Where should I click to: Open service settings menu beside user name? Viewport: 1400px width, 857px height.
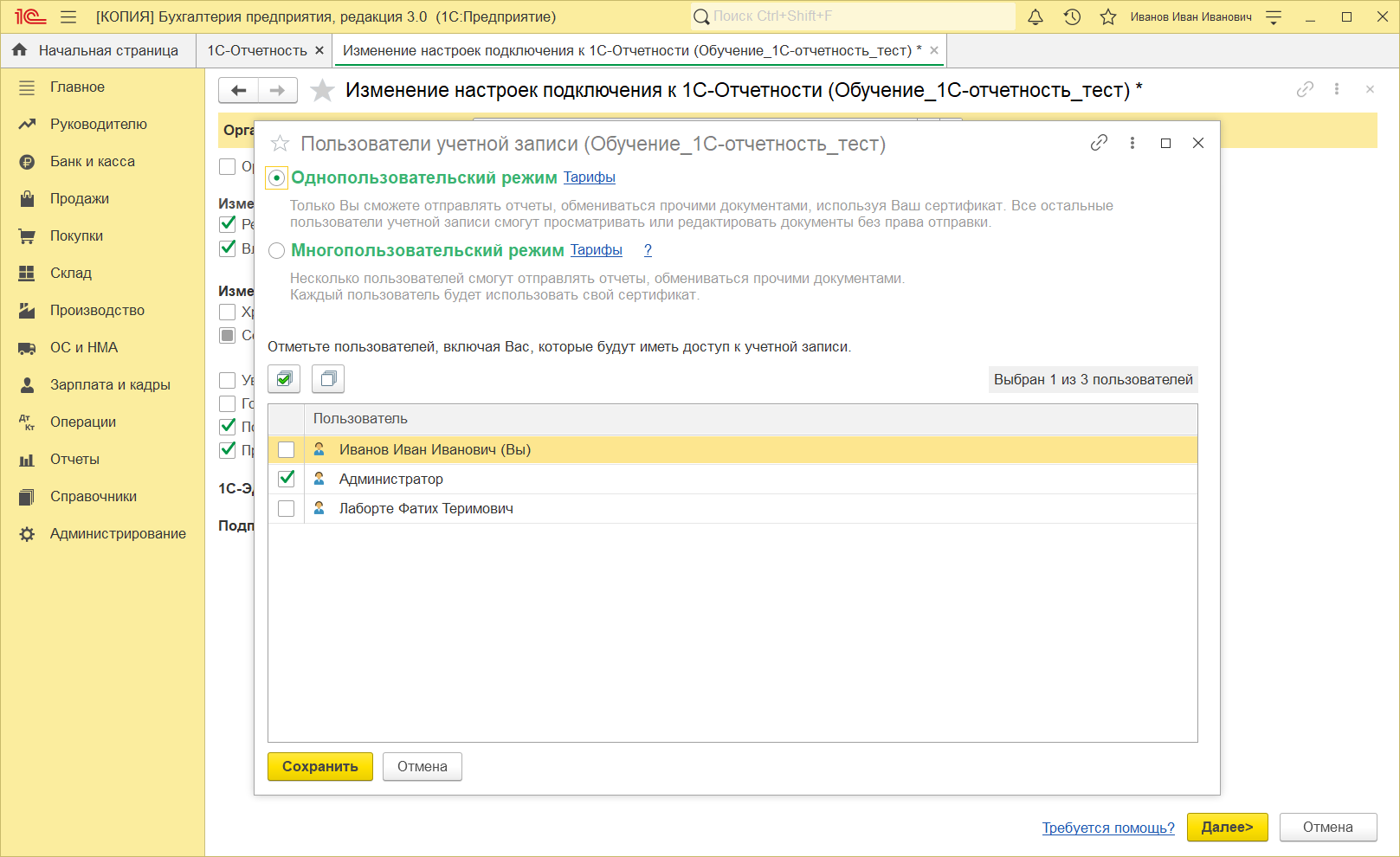tap(1274, 16)
